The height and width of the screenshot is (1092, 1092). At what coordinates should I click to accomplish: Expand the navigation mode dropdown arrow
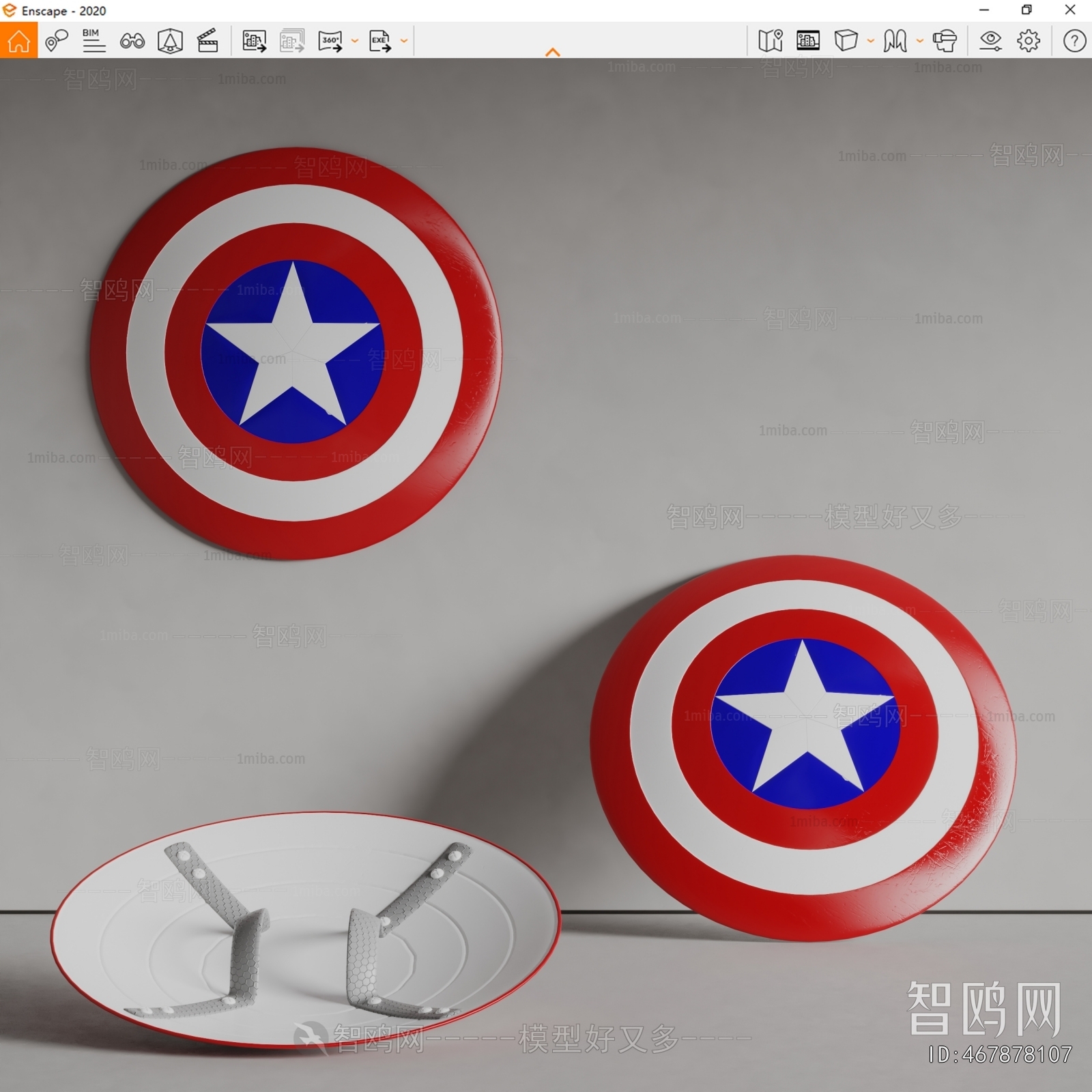click(920, 41)
